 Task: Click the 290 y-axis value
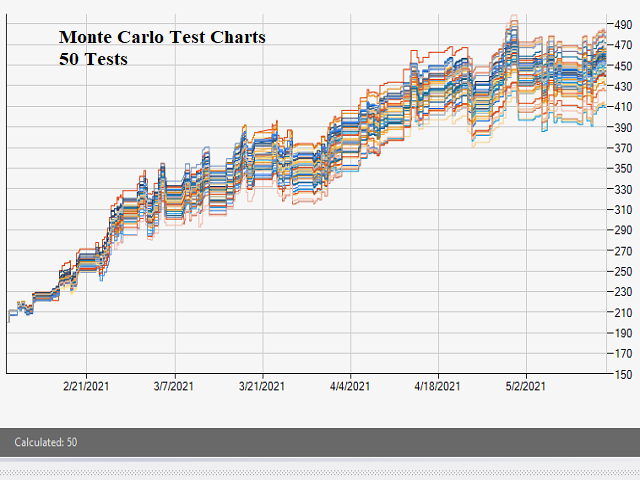[625, 230]
